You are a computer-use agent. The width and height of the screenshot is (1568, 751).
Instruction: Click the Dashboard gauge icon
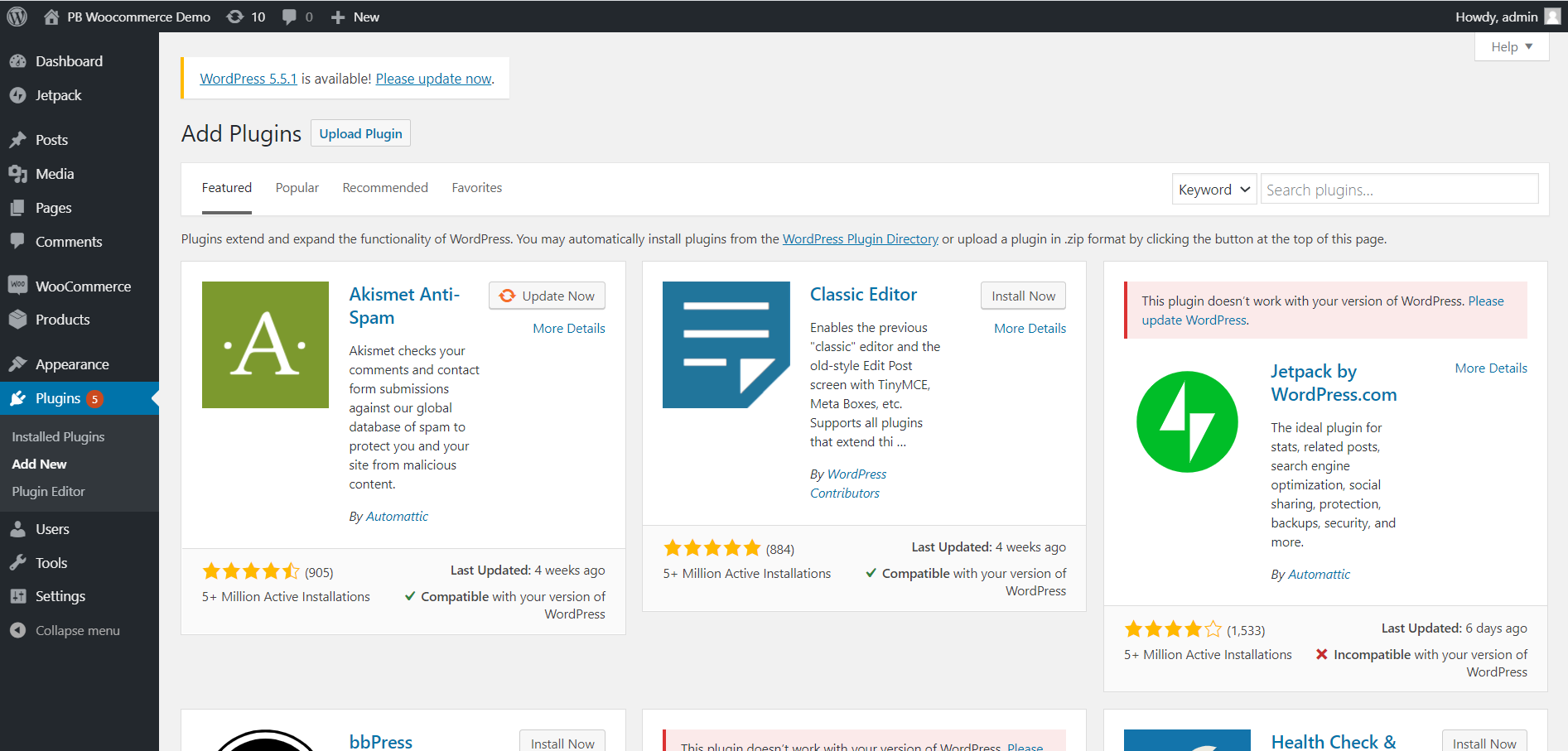tap(18, 61)
